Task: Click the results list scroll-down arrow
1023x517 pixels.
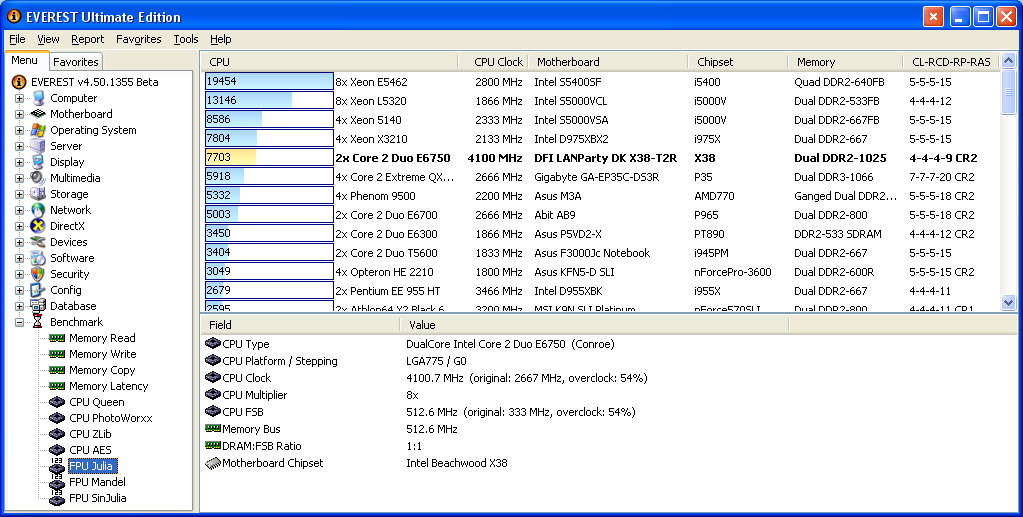Action: tap(1008, 302)
